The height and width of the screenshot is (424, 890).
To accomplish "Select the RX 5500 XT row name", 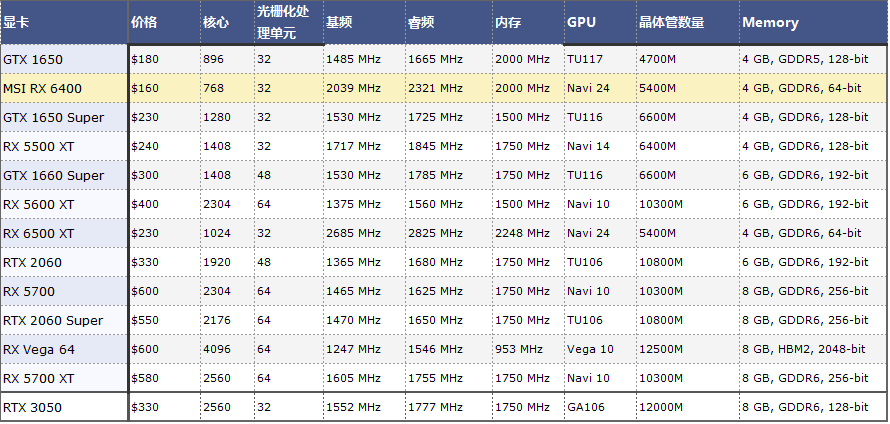I will tap(64, 146).
